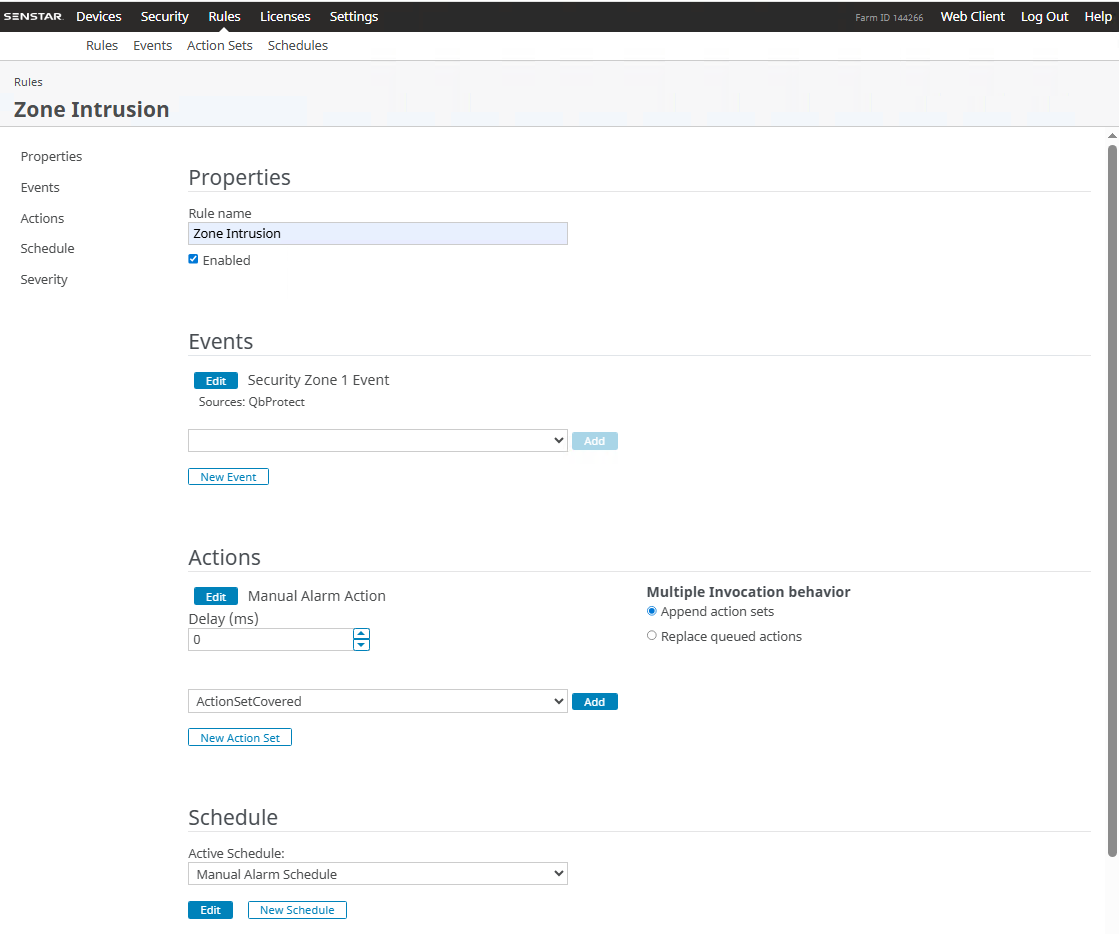
Task: Add the selected ActionSetCovered action set
Action: point(594,702)
